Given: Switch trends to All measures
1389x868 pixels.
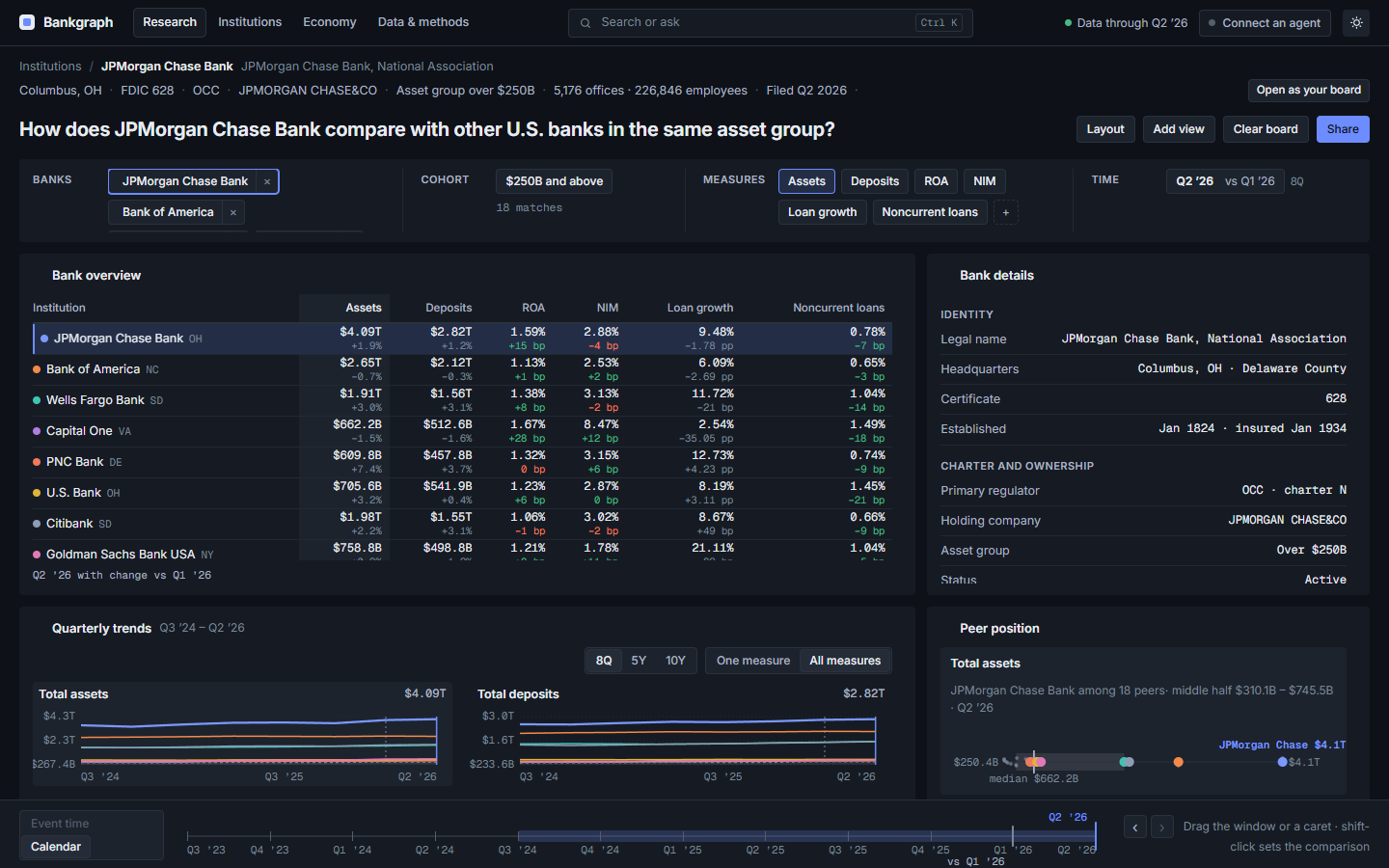Looking at the screenshot, I should point(845,661).
